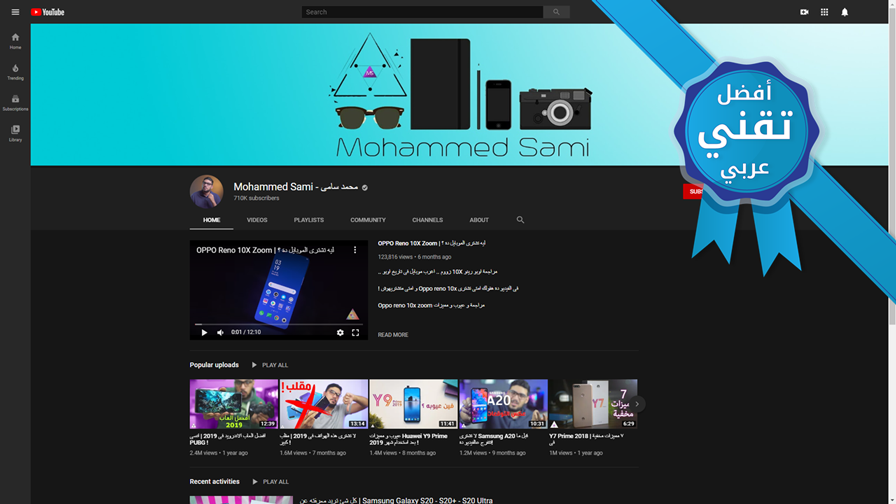Open the Library sidebar icon
The width and height of the screenshot is (896, 504).
pyautogui.click(x=15, y=134)
